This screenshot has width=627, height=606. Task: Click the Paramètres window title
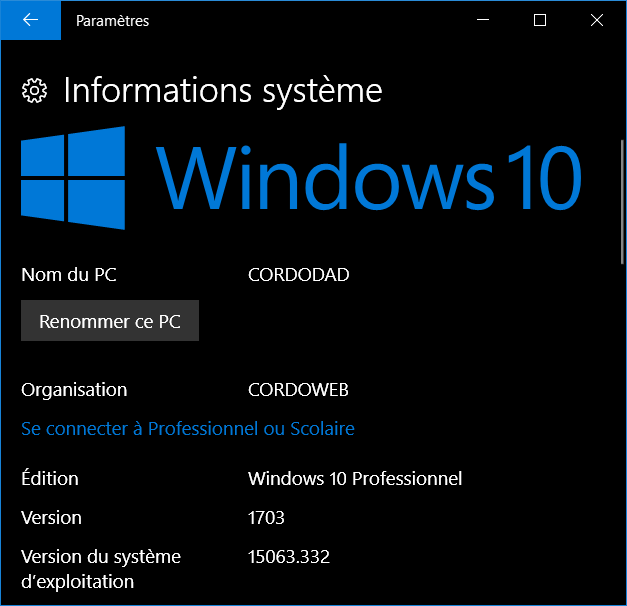[x=113, y=21]
